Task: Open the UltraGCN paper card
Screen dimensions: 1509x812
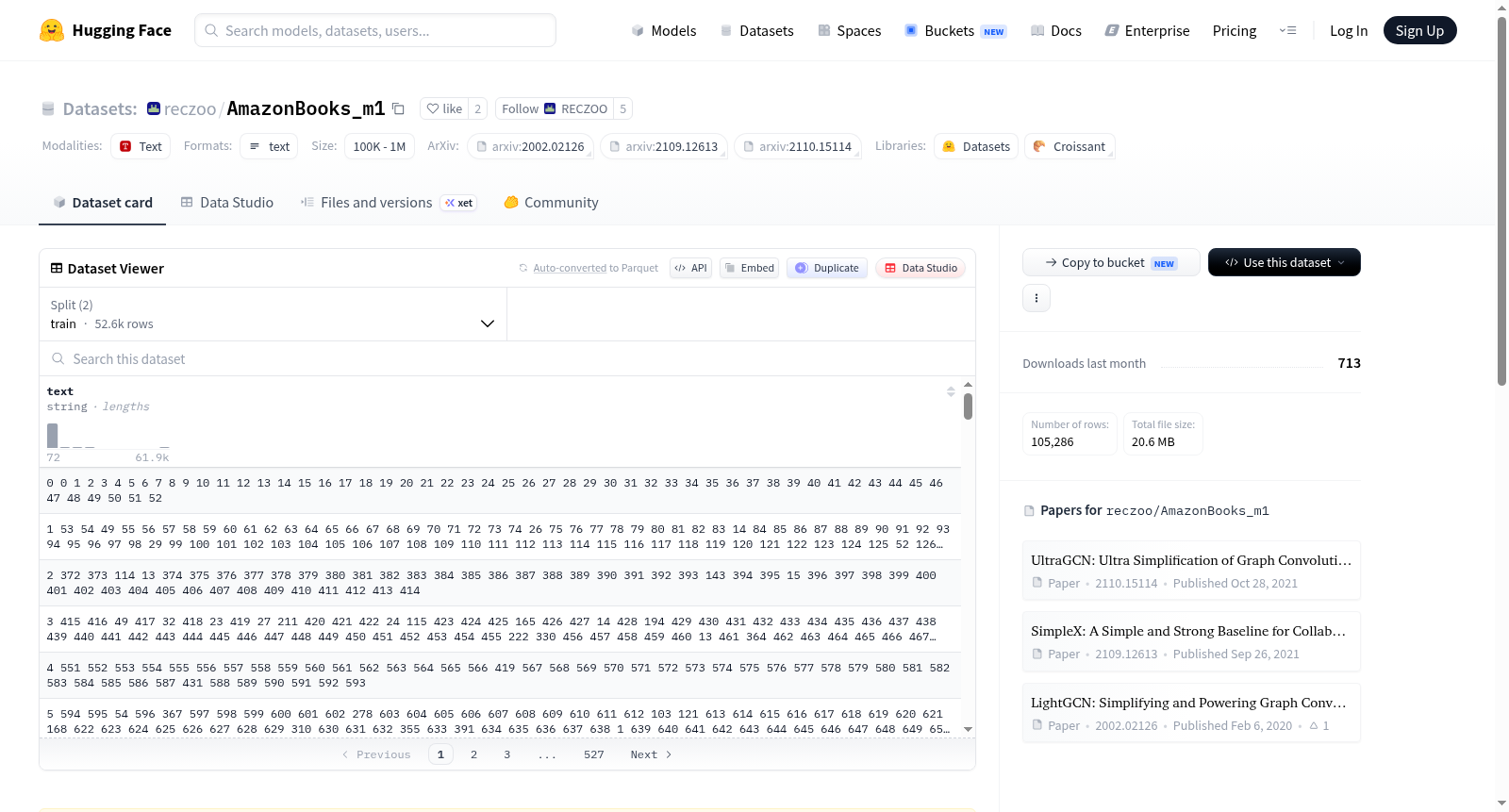Action: pyautogui.click(x=1191, y=571)
